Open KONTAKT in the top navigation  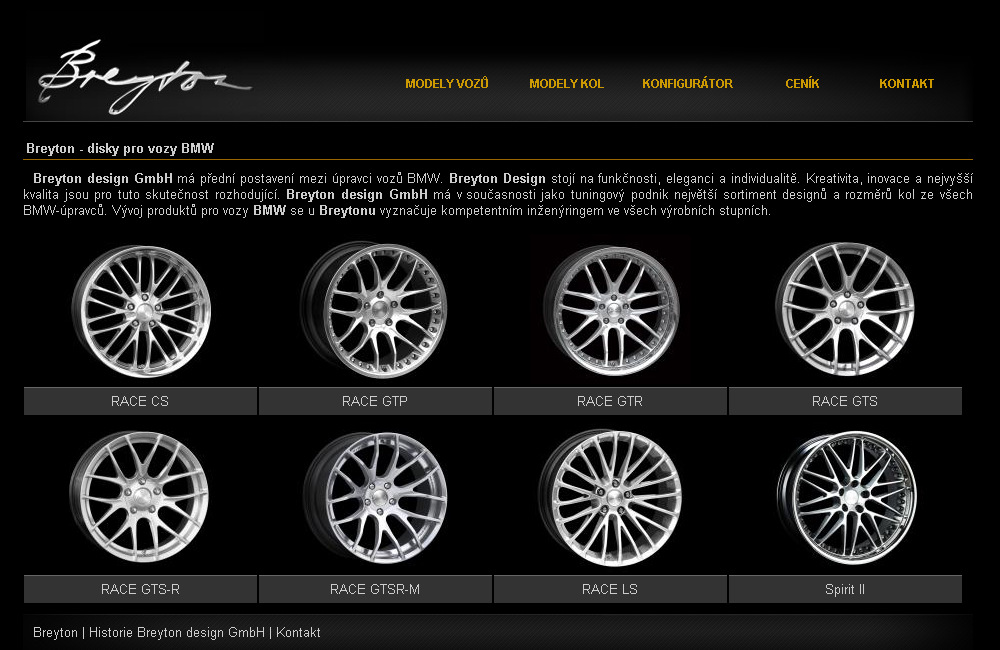[x=906, y=84]
